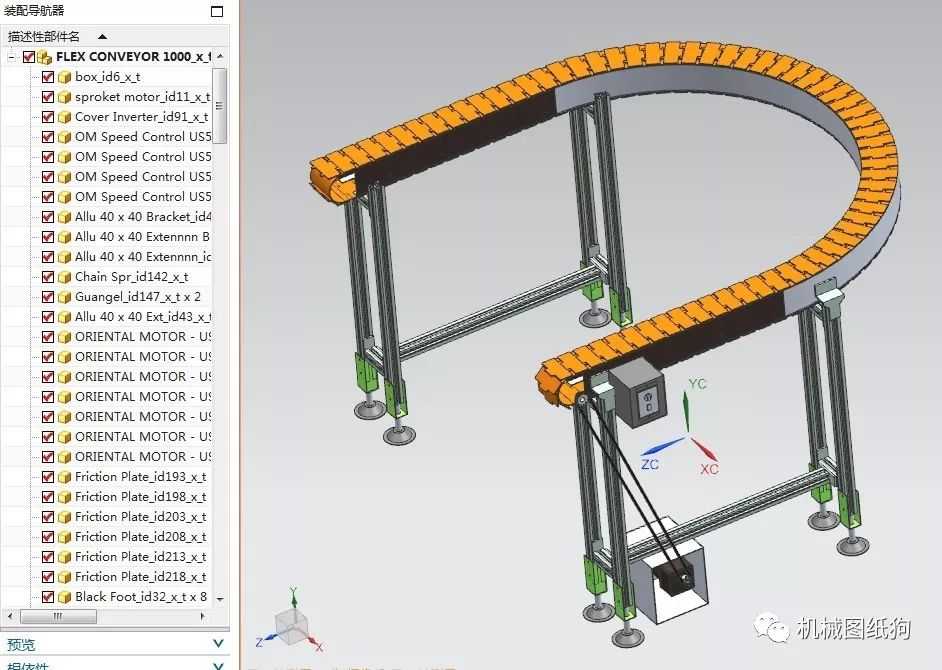This screenshot has height=670, width=942.
Task: Click the YC axis of the WCS triad
Action: coord(687,412)
